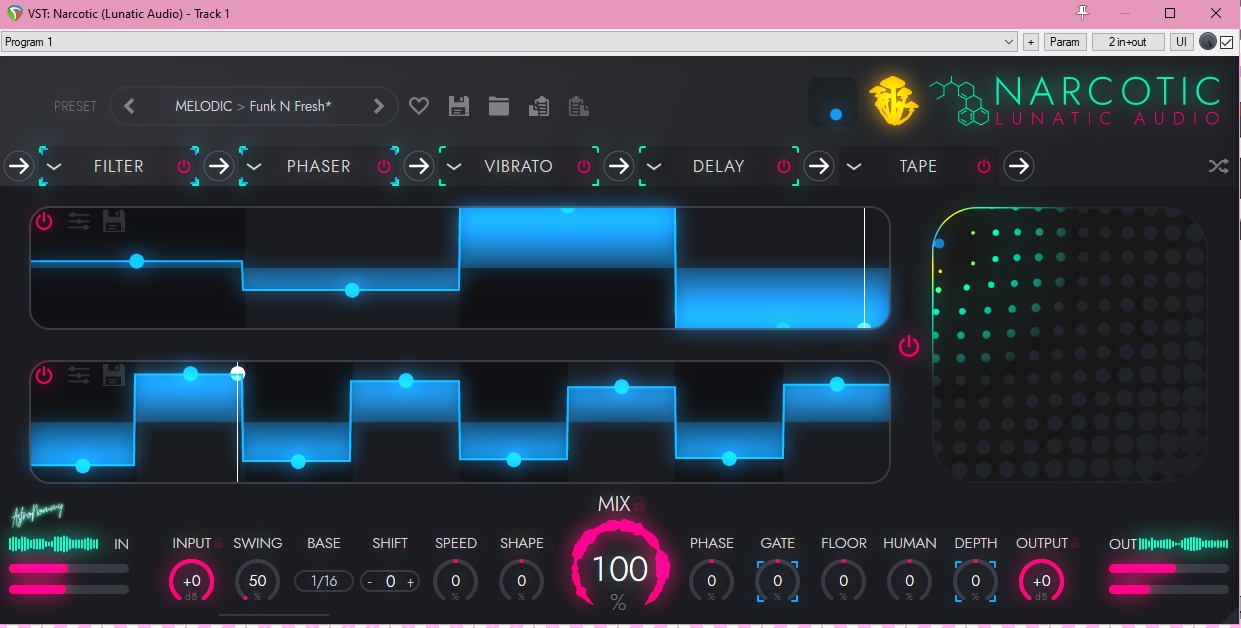Click the INPUT gain knob

tap(191, 581)
